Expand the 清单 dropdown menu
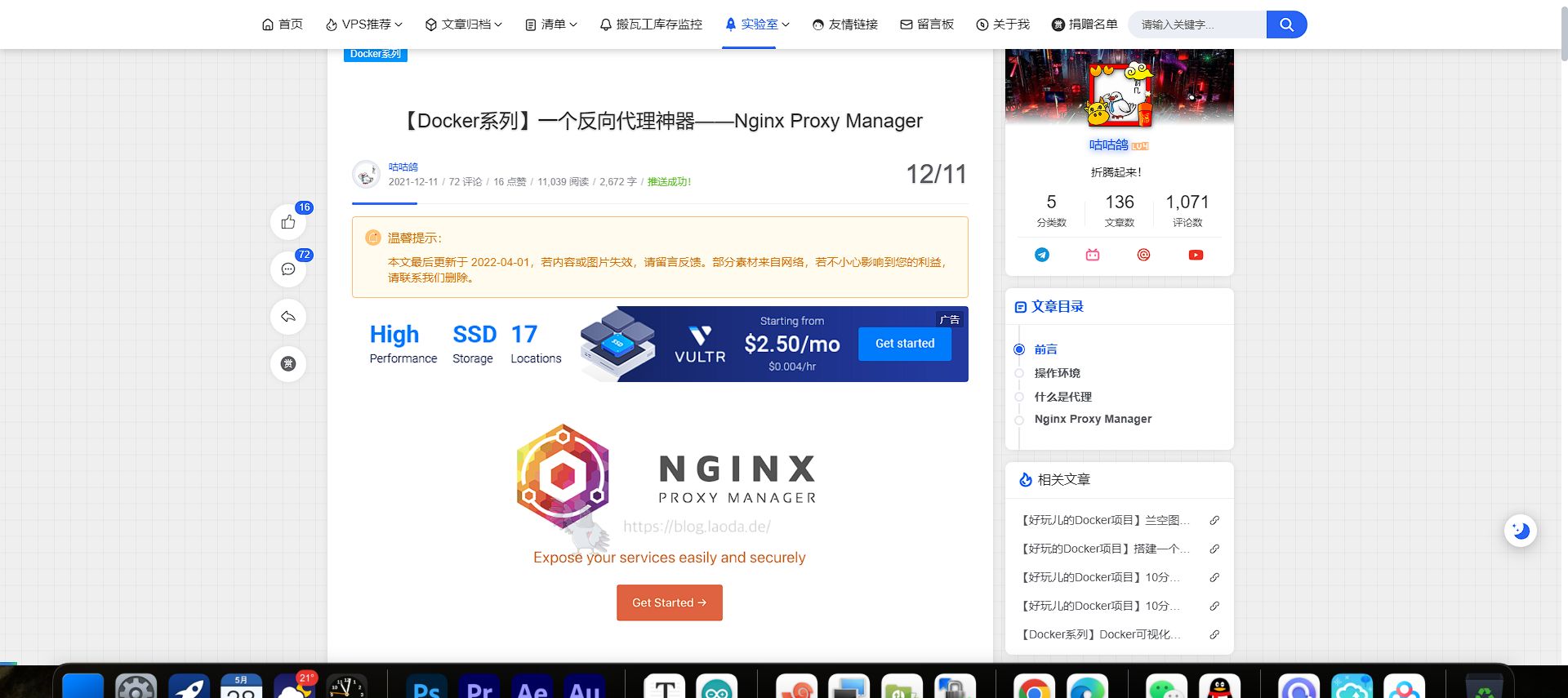The width and height of the screenshot is (1568, 698). pos(551,24)
